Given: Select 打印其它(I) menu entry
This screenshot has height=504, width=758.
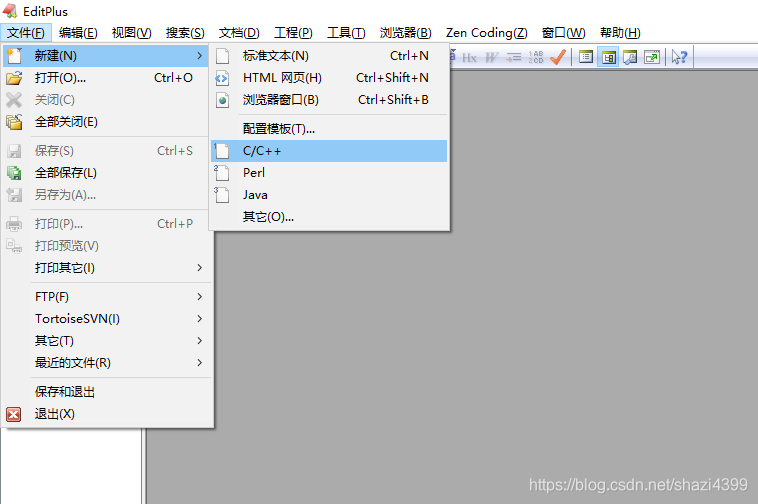Looking at the screenshot, I should [x=106, y=268].
